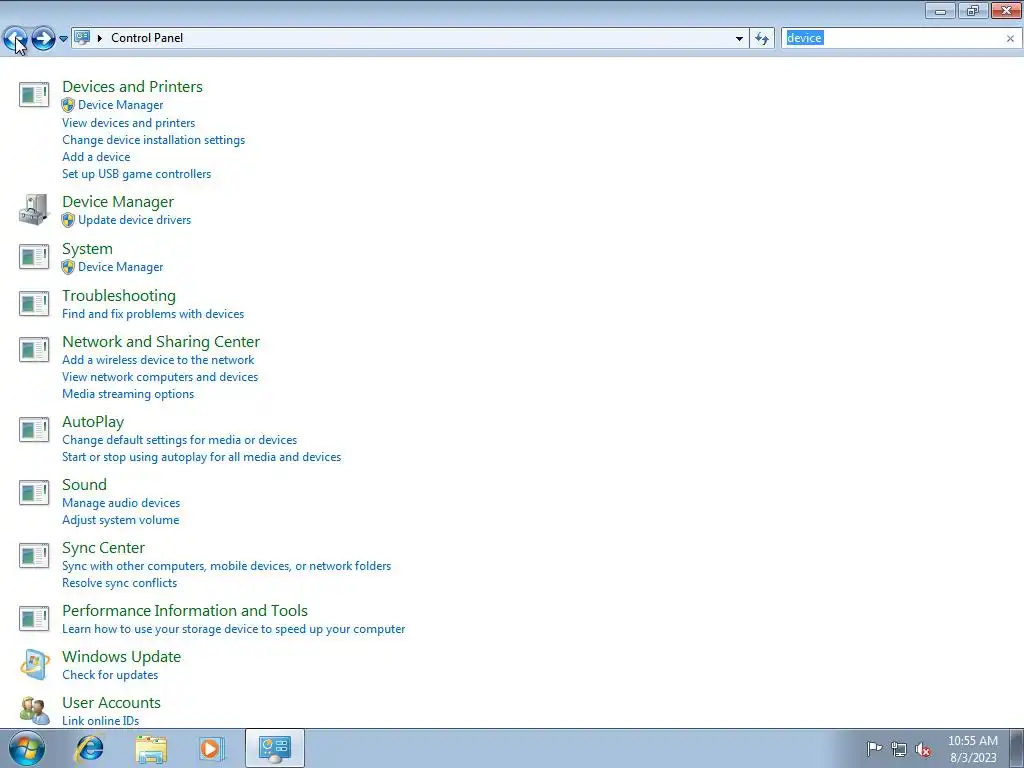This screenshot has width=1024, height=768.
Task: Open Add a wireless device to the network
Action: 158,360
